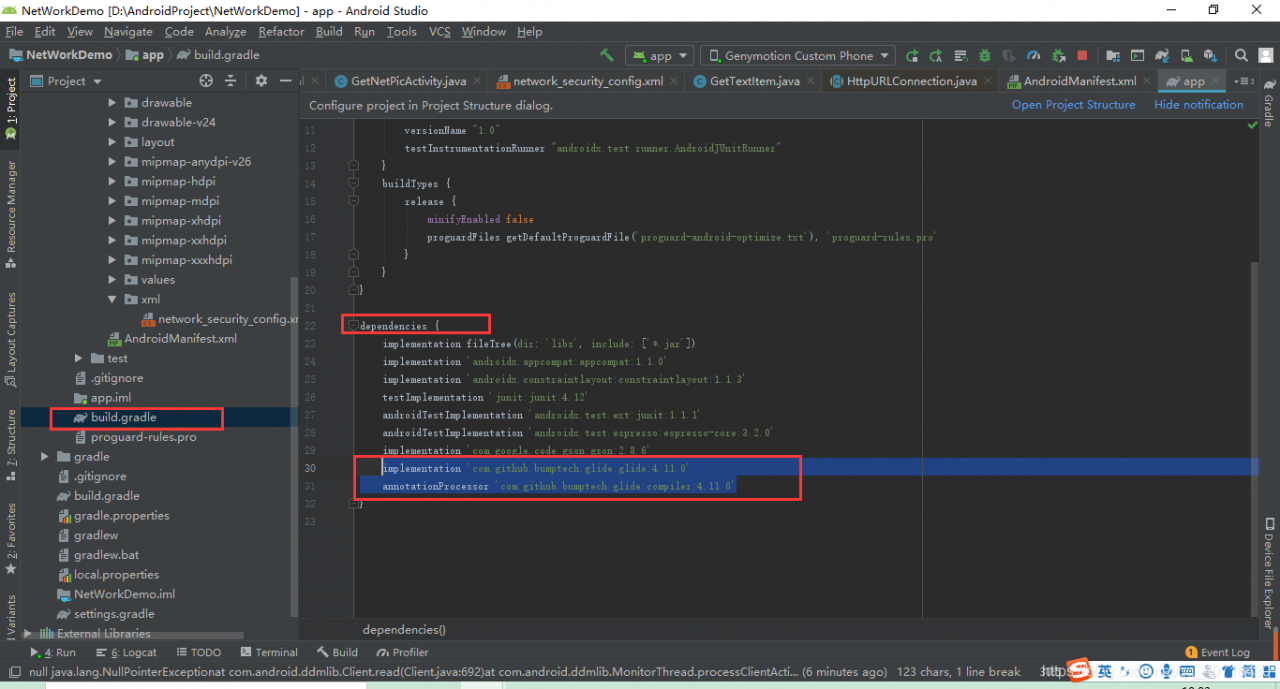Collapse all nodes in the Project panel
The width and height of the screenshot is (1280, 689).
(x=231, y=81)
